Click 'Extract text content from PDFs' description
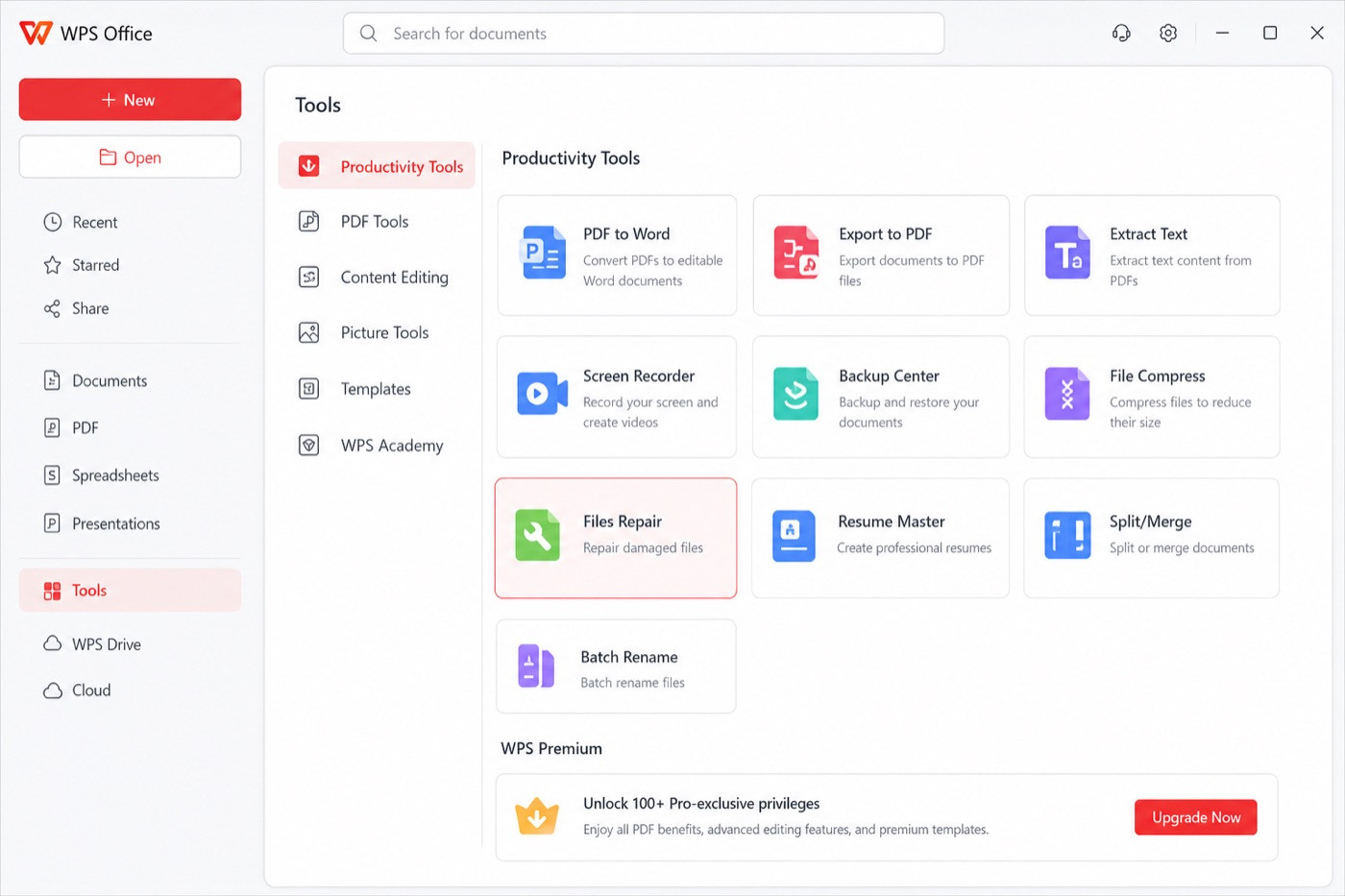The width and height of the screenshot is (1345, 896). 1181,271
